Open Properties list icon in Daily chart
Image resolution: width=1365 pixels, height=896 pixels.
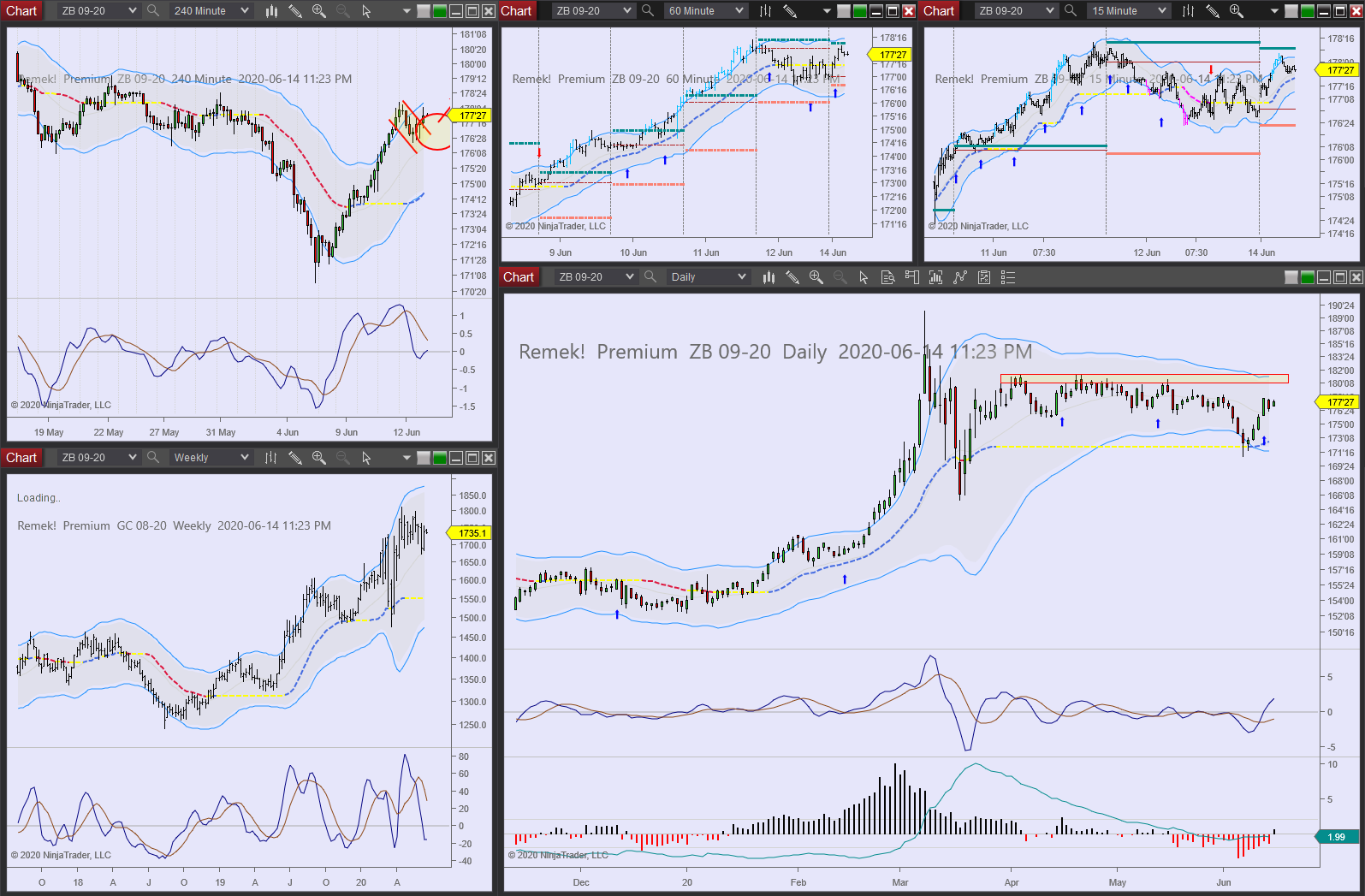coord(1008,277)
